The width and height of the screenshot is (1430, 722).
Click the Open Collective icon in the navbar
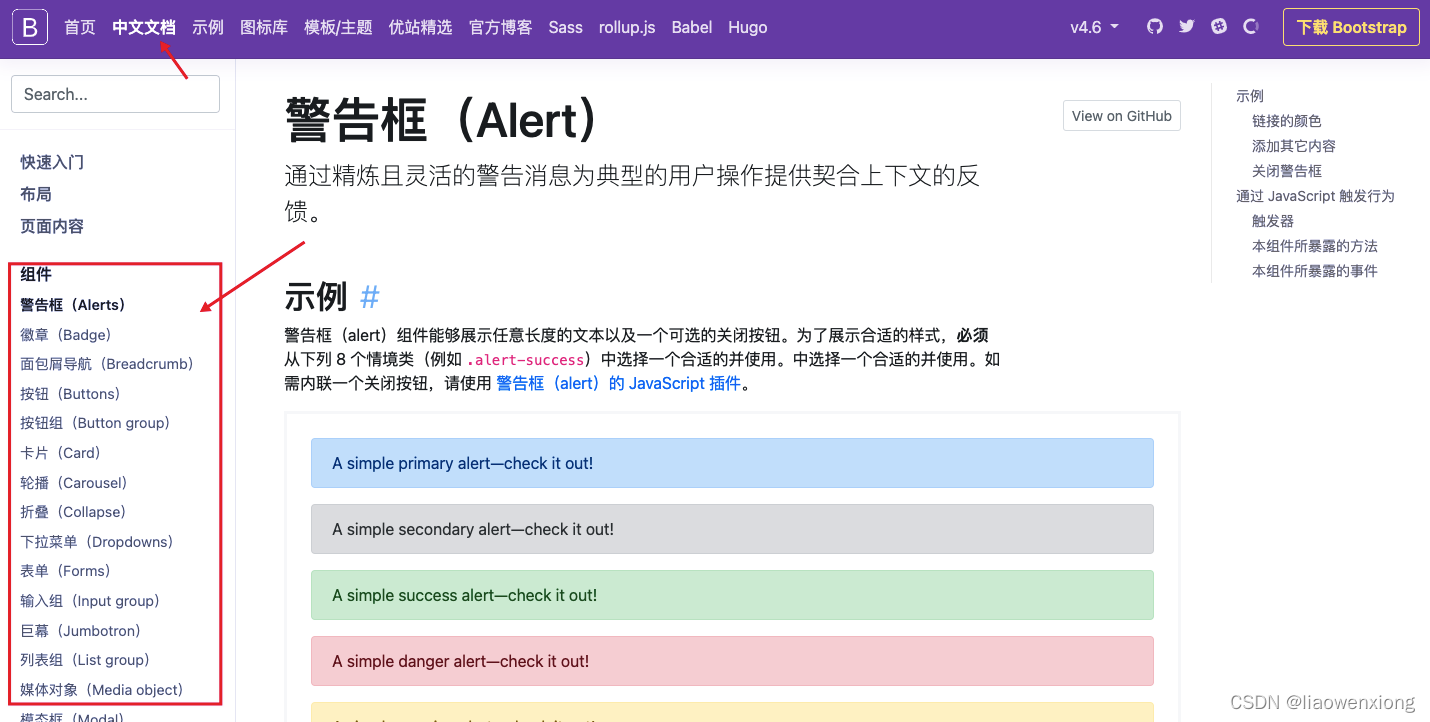(1250, 26)
